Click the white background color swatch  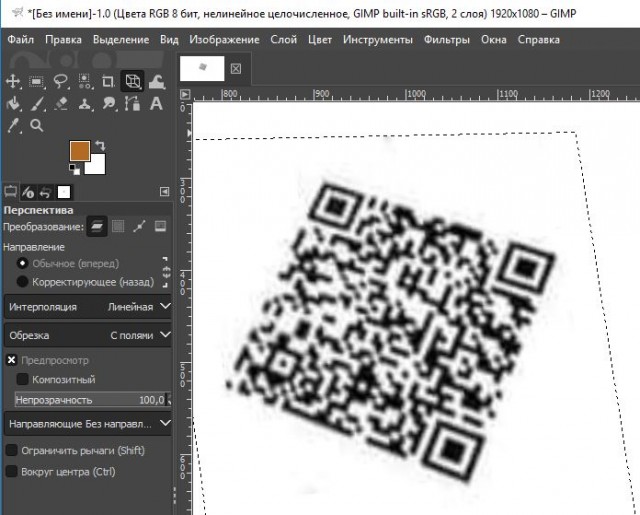click(x=97, y=166)
